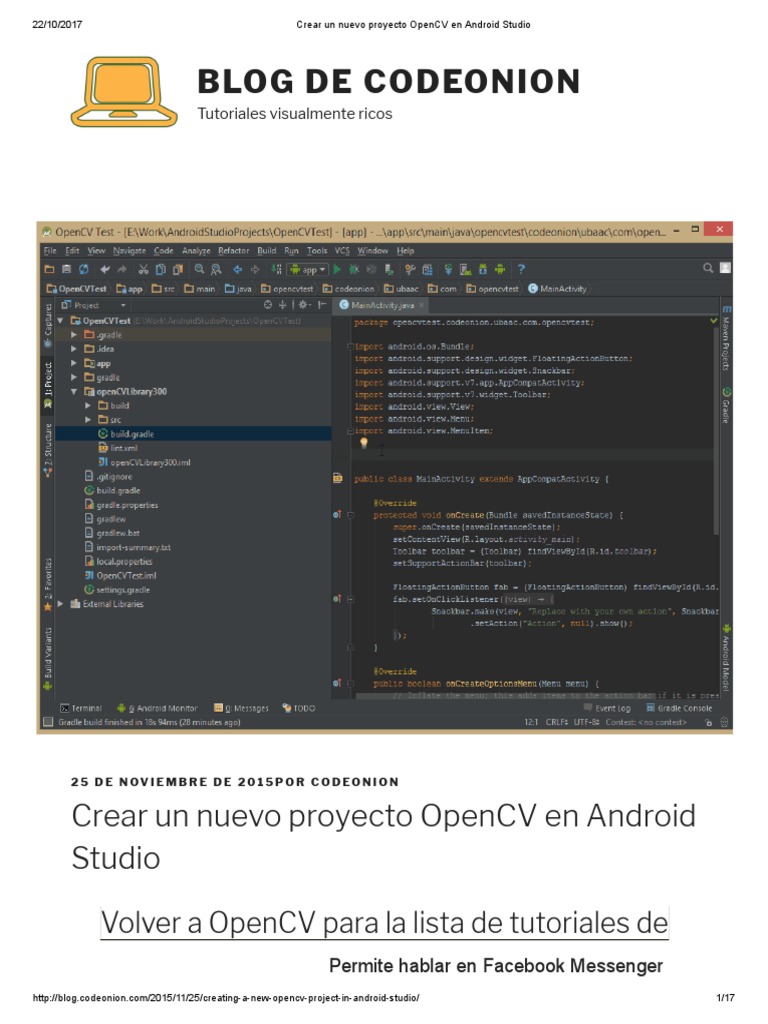Collapse the OpenCVTest root node
This screenshot has width=768, height=1024.
click(x=61, y=321)
